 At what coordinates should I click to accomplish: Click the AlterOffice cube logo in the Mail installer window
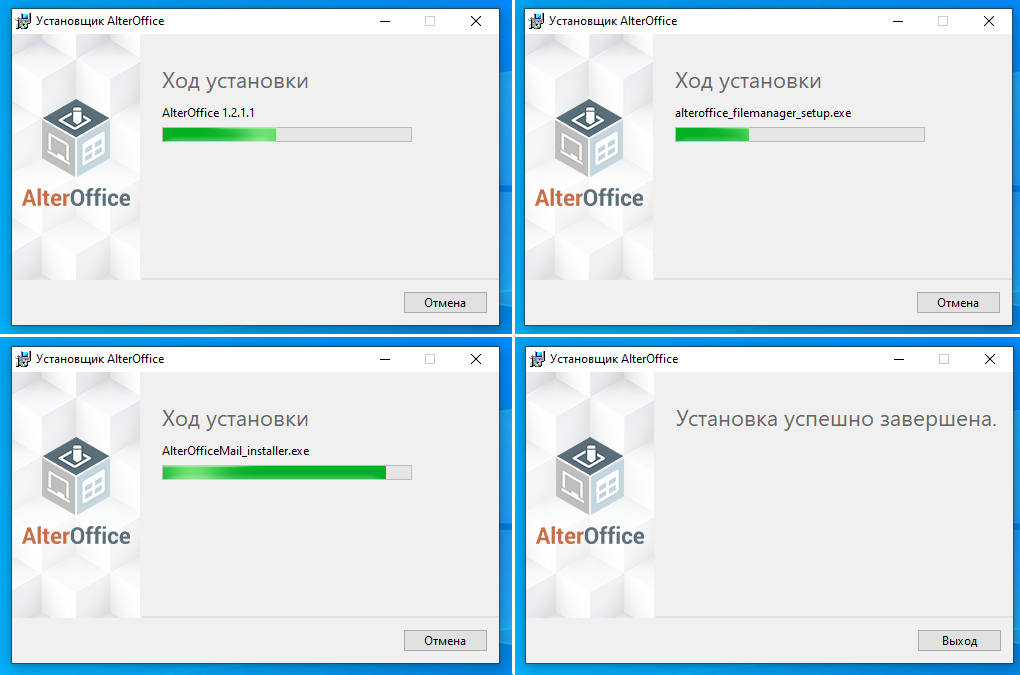pyautogui.click(x=76, y=476)
